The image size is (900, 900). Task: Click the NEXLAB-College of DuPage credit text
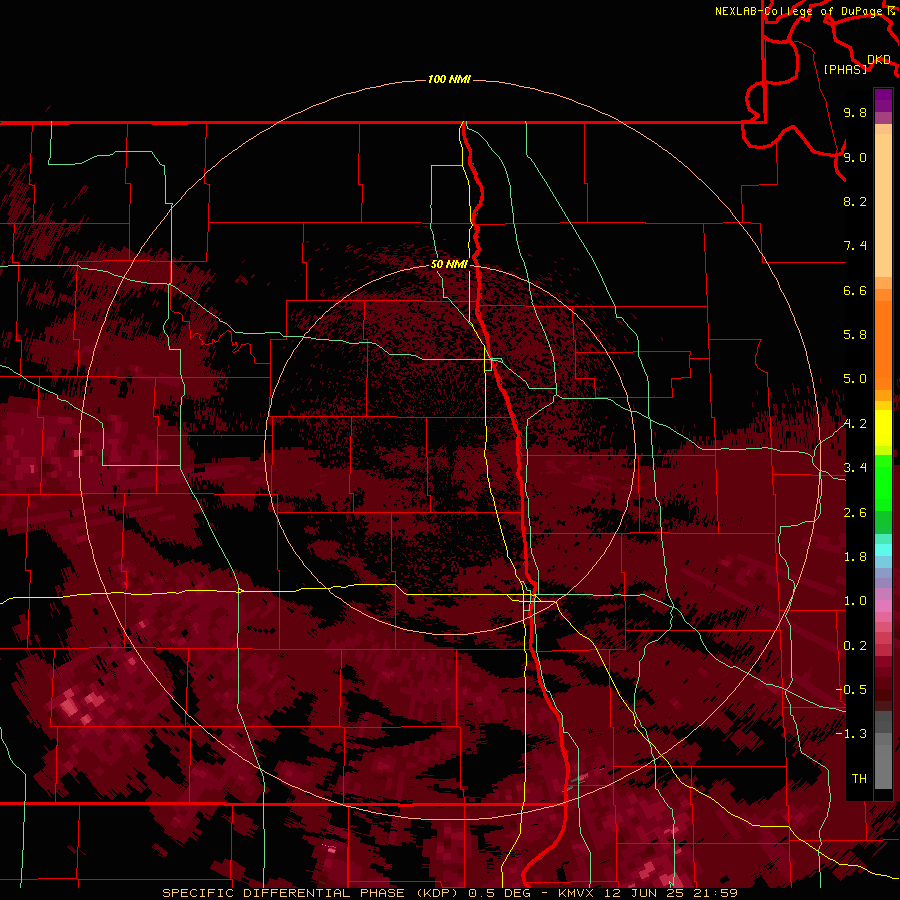point(800,11)
